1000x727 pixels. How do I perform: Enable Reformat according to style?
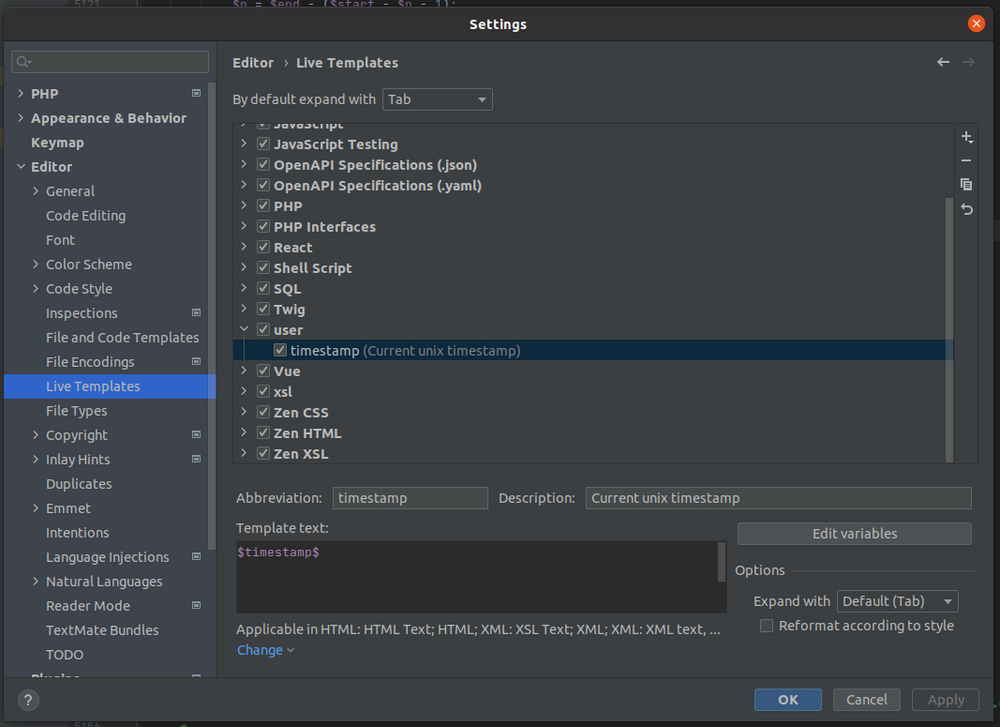[767, 626]
